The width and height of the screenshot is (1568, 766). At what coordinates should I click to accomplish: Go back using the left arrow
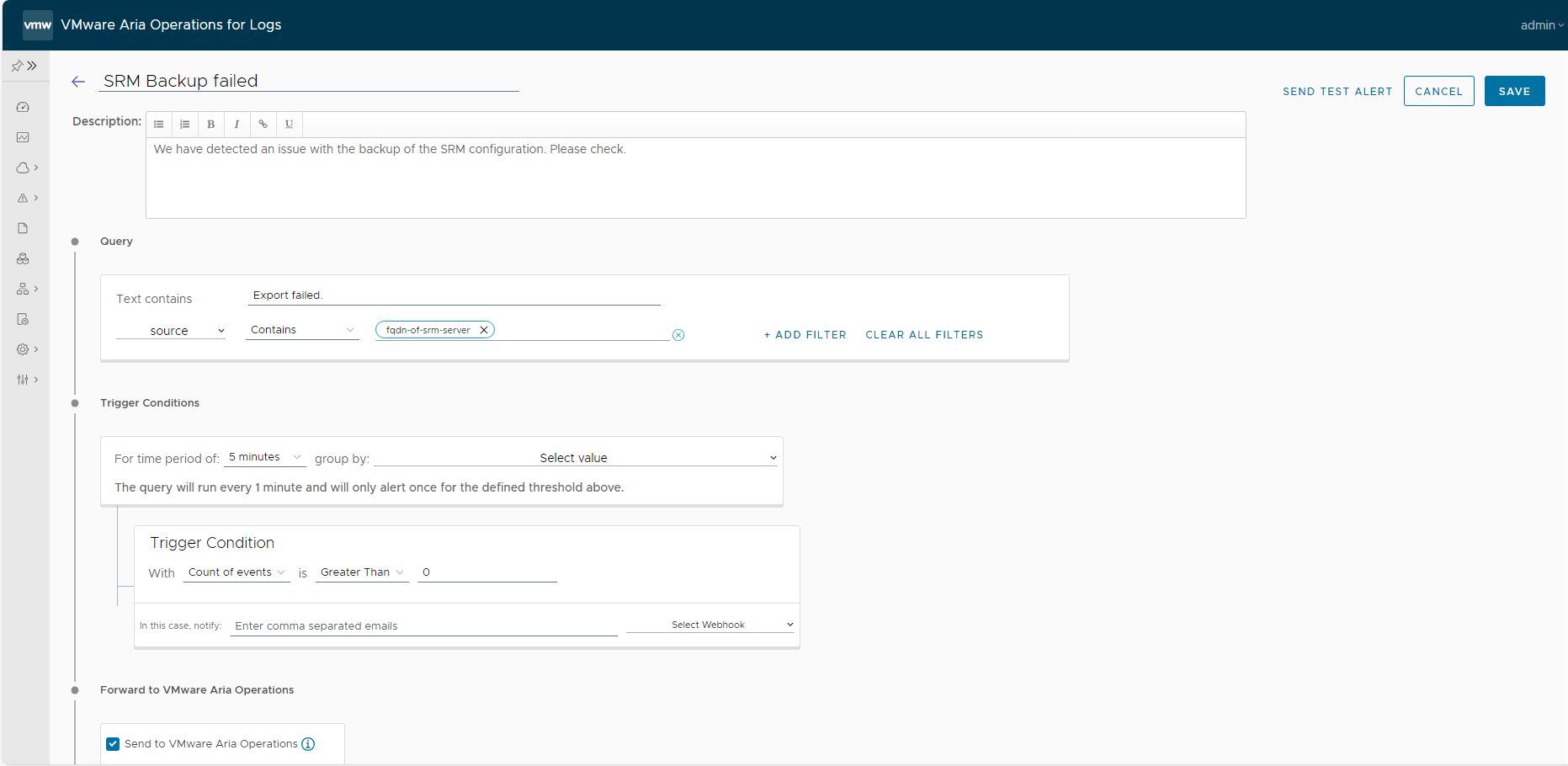tap(78, 82)
